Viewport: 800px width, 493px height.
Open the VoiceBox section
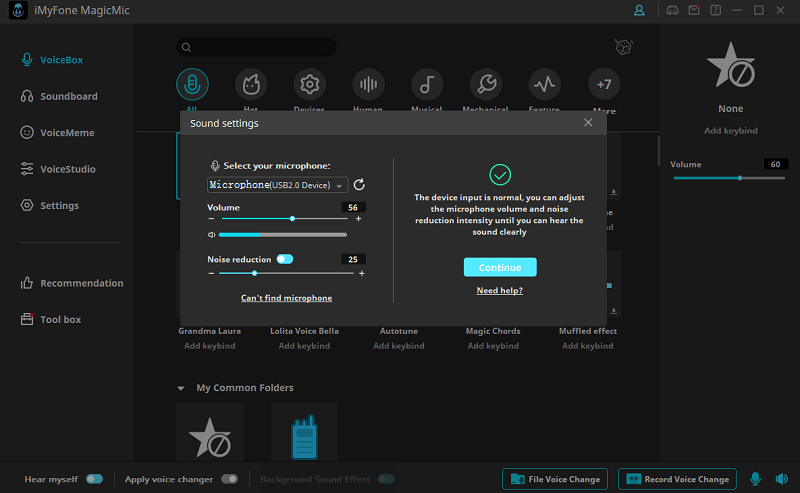click(x=52, y=60)
